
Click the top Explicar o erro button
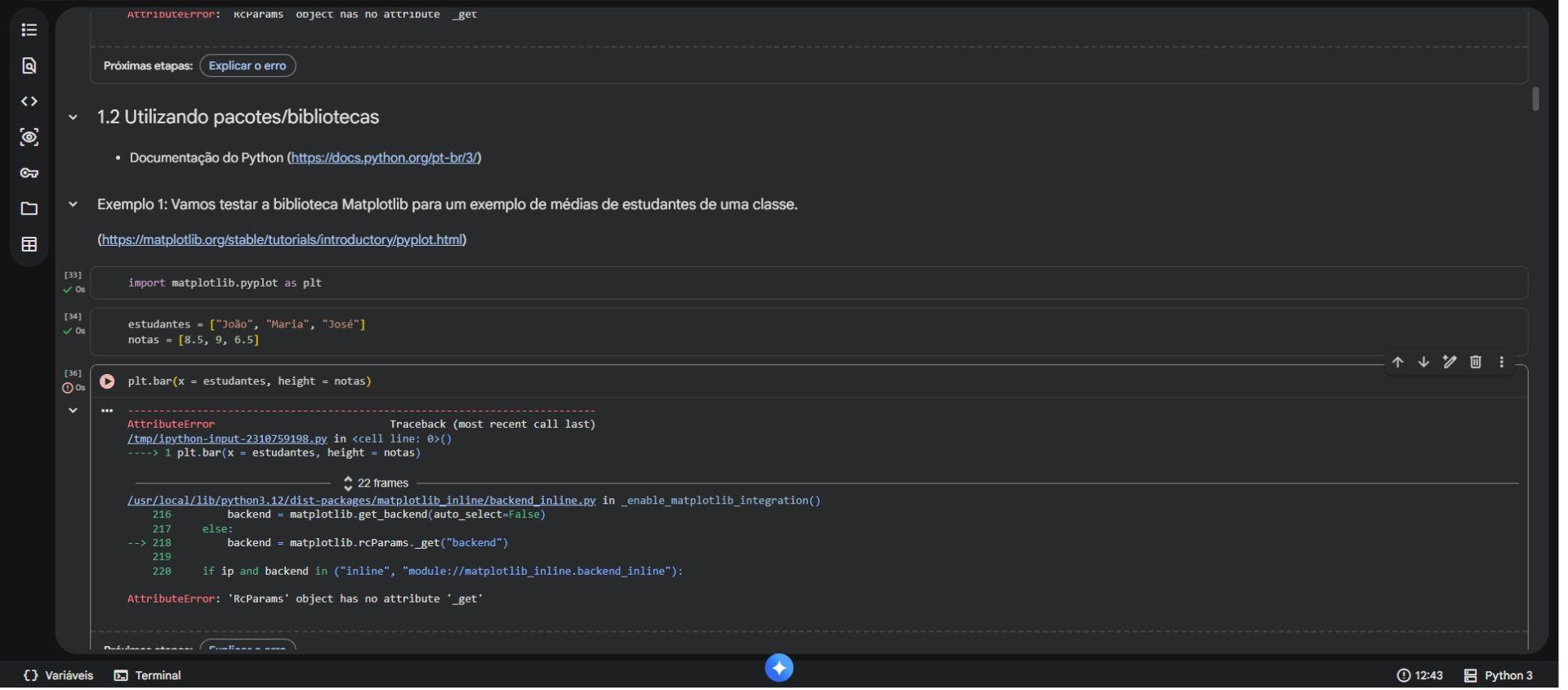[247, 66]
